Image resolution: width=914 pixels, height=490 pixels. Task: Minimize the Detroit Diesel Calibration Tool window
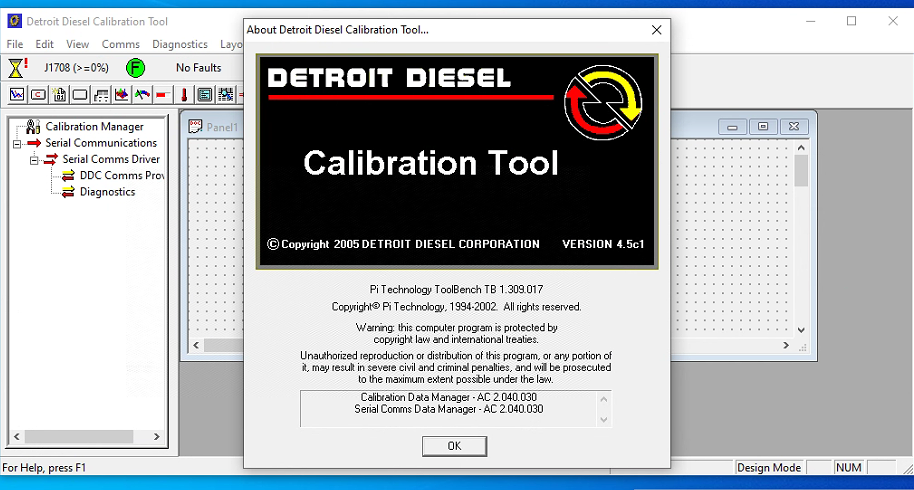click(810, 21)
